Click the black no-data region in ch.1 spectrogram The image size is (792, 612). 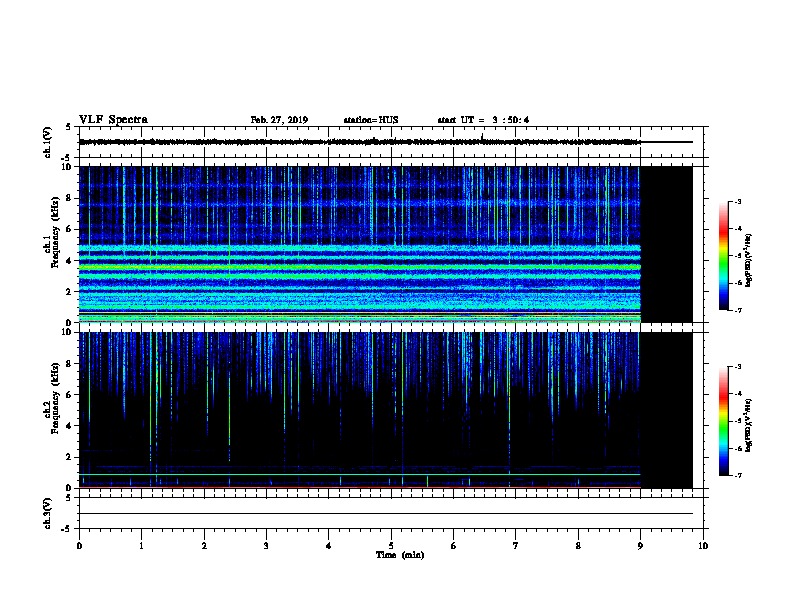click(666, 244)
